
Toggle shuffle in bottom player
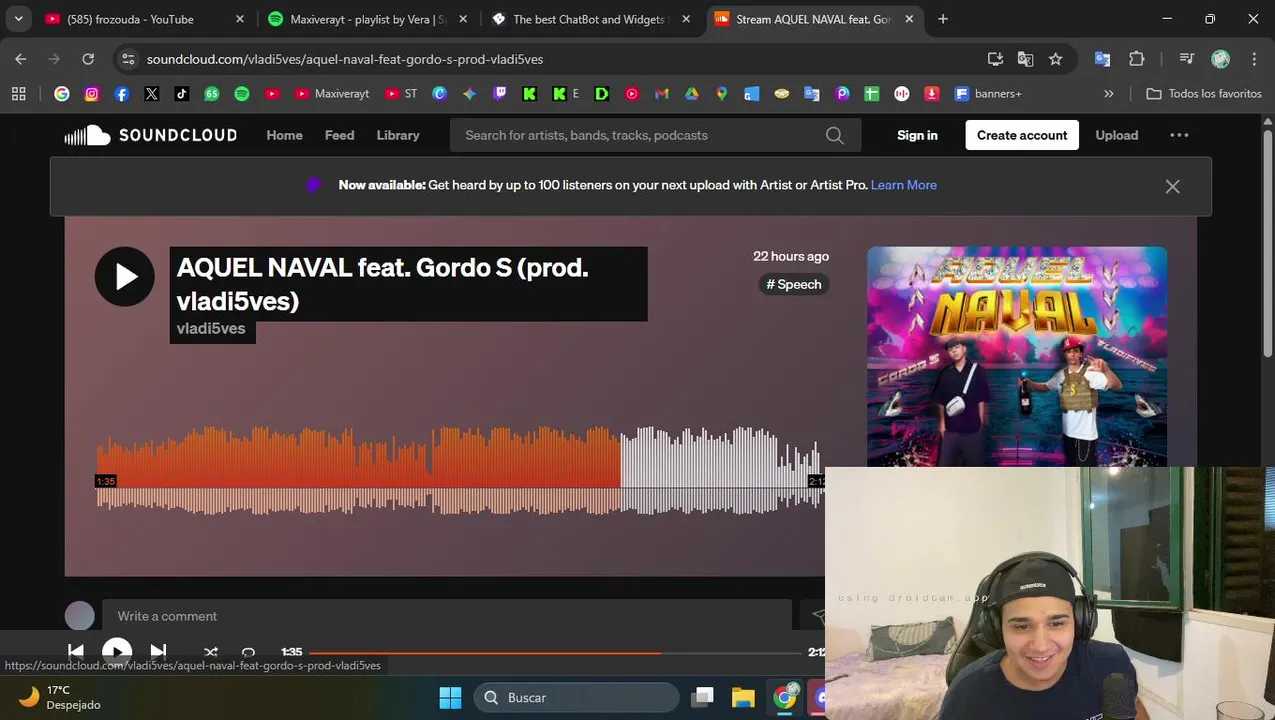[211, 652]
